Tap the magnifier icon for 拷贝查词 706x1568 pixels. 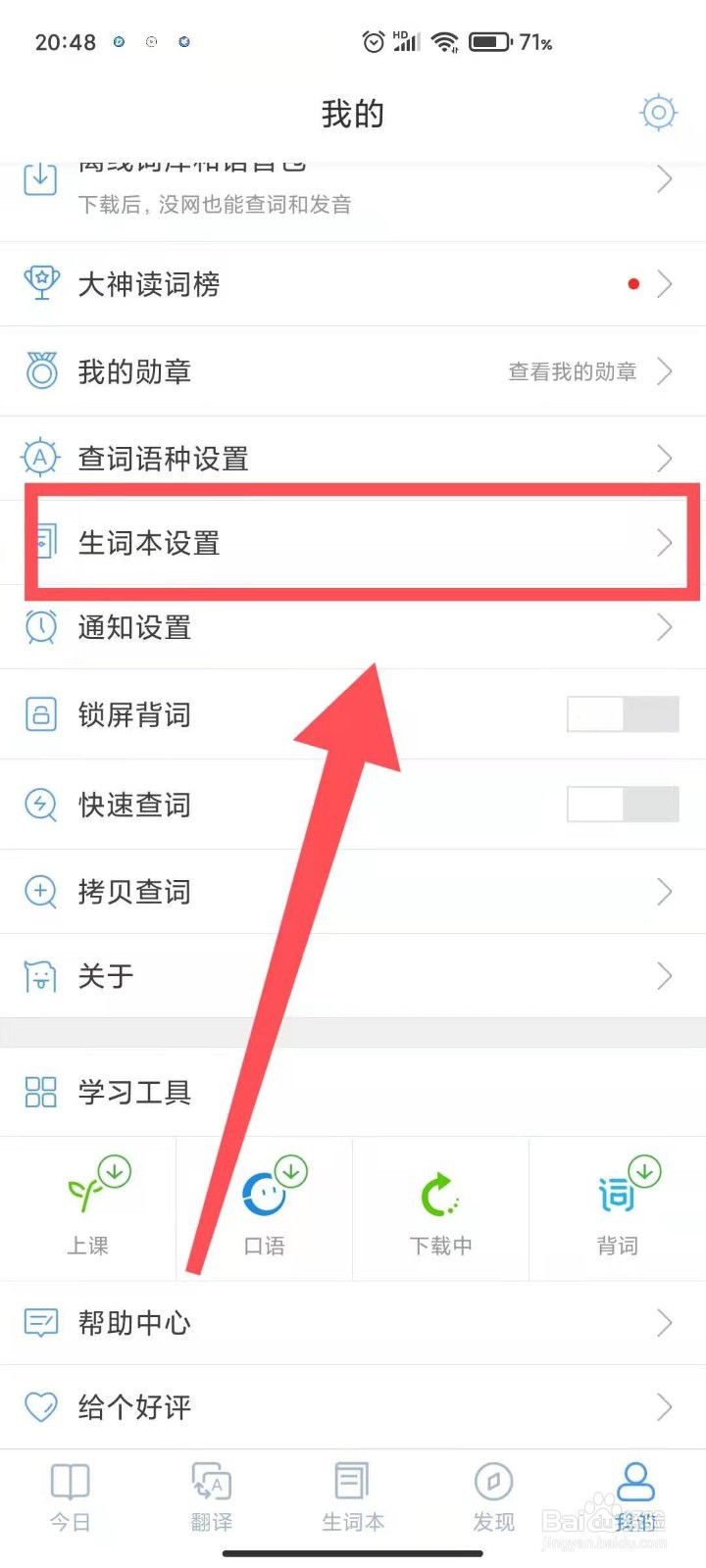pos(41,892)
